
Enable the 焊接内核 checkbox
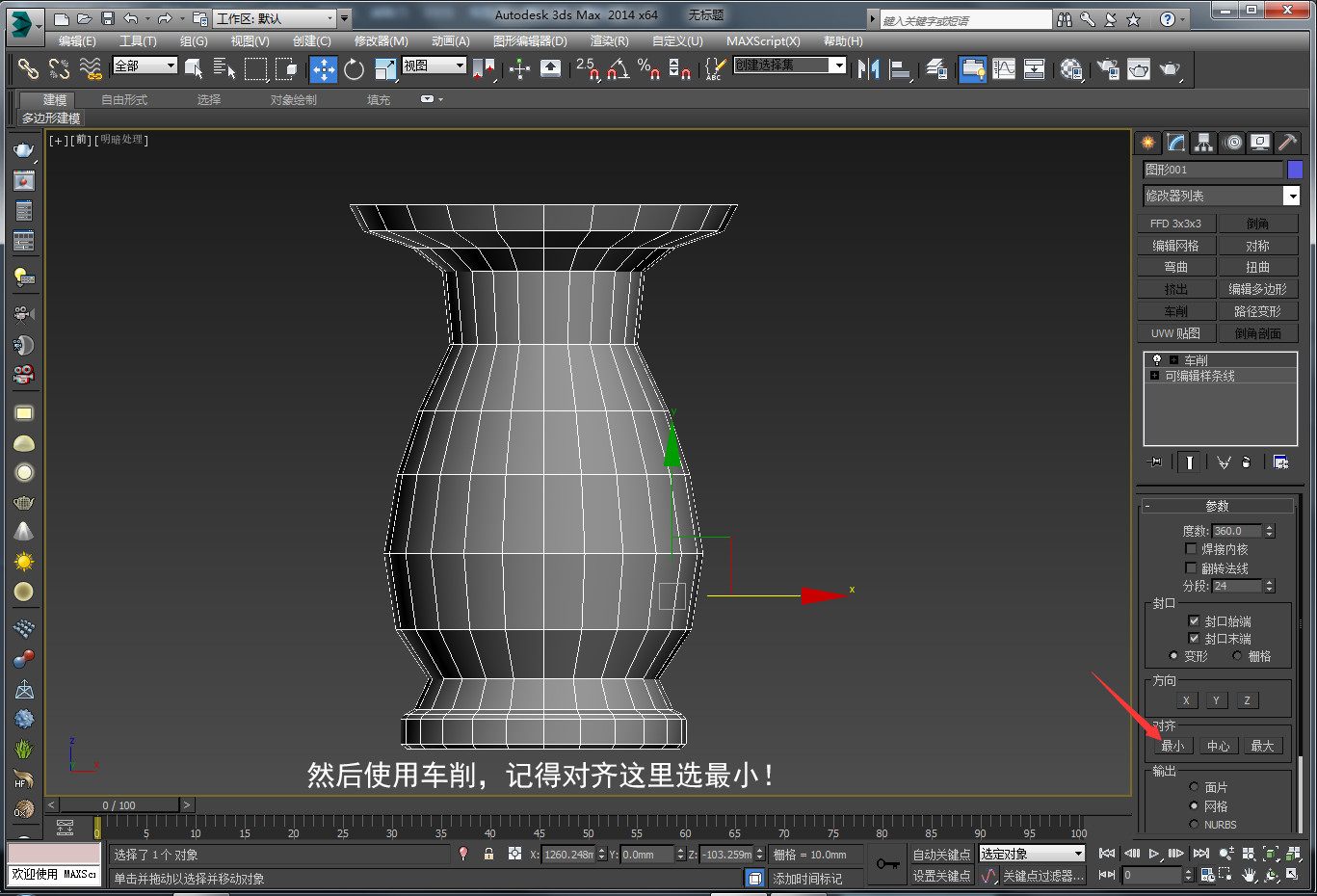click(1192, 548)
